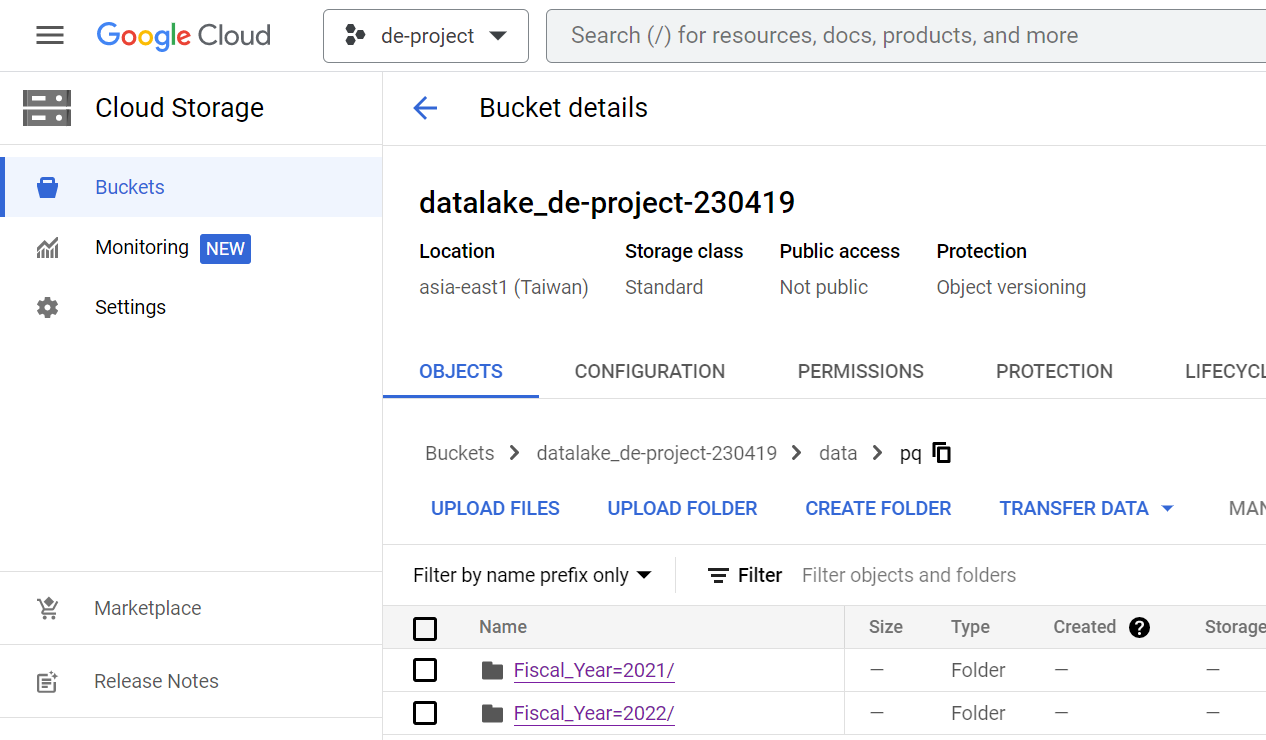This screenshot has height=740, width=1266.
Task: Open the filter-by-name-prefix dropdown
Action: pyautogui.click(x=531, y=575)
